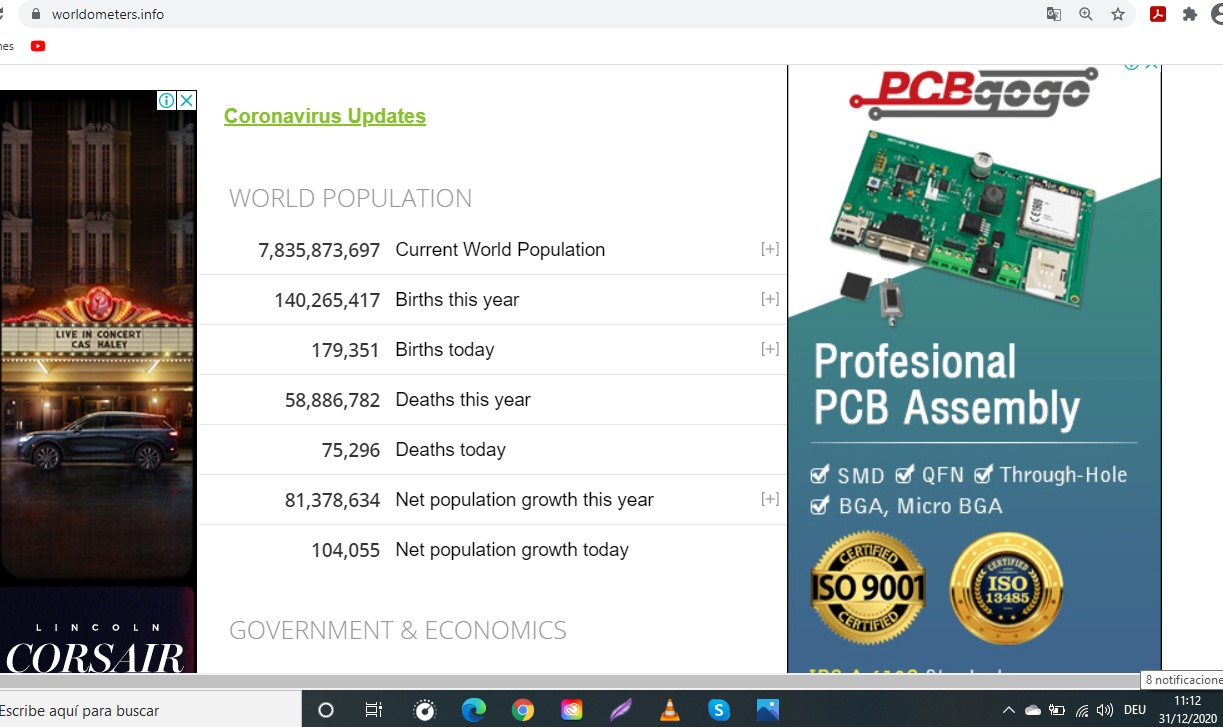1223x727 pixels.
Task: Expand the Births this year row
Action: [x=769, y=299]
